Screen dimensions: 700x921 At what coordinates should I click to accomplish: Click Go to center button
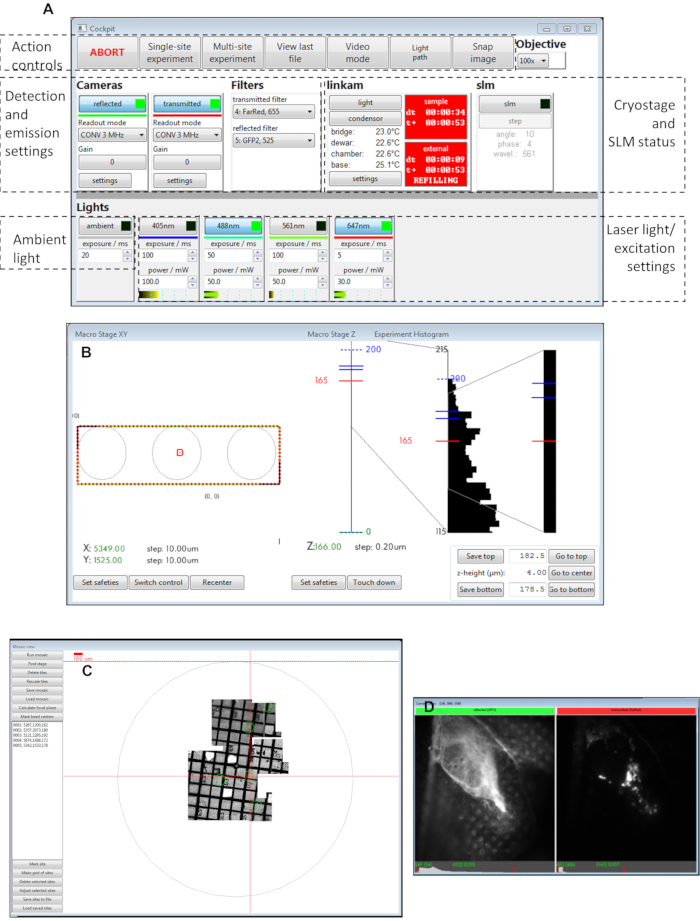coord(571,573)
